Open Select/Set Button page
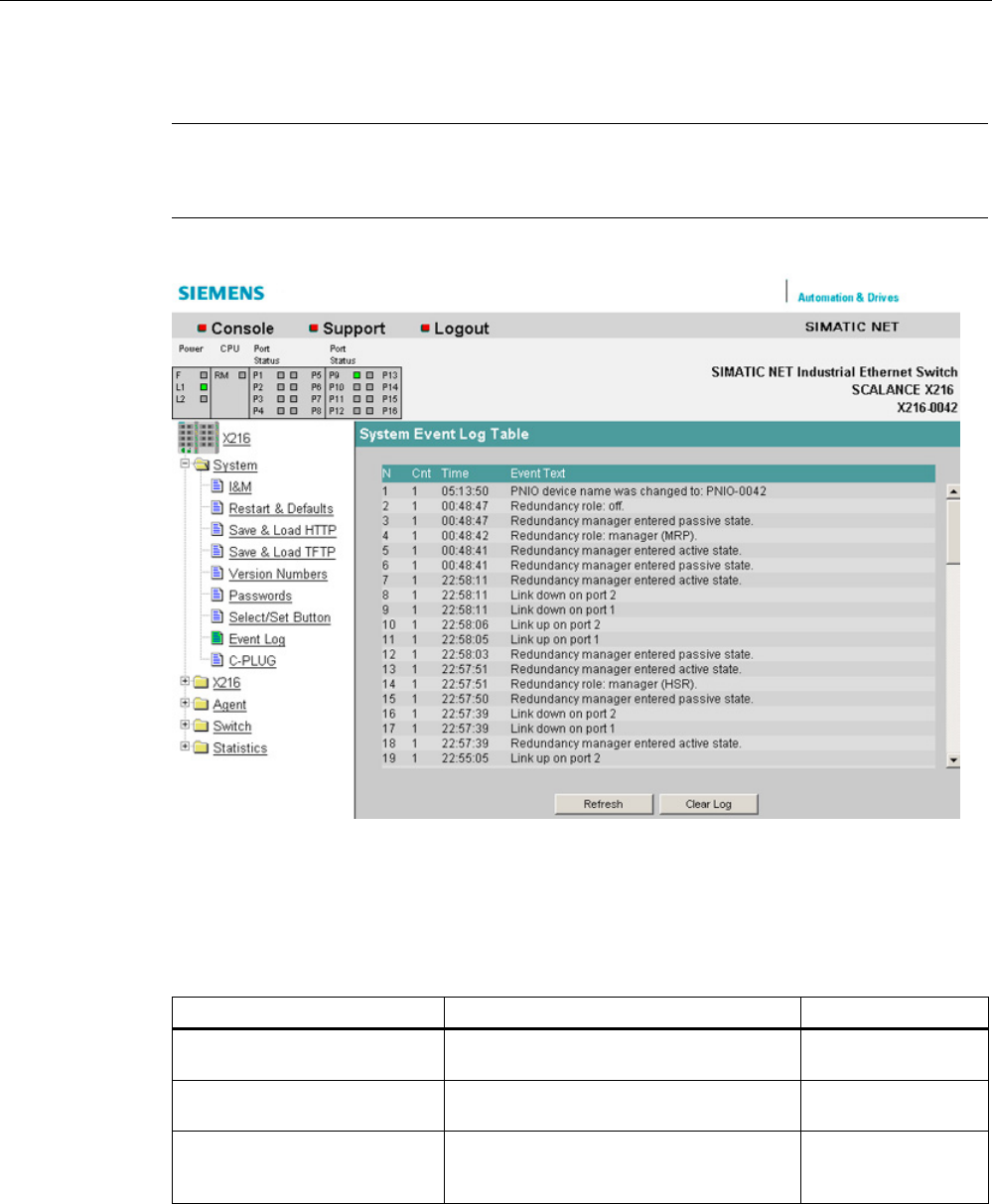The width and height of the screenshot is (992, 1204). pyautogui.click(x=280, y=618)
